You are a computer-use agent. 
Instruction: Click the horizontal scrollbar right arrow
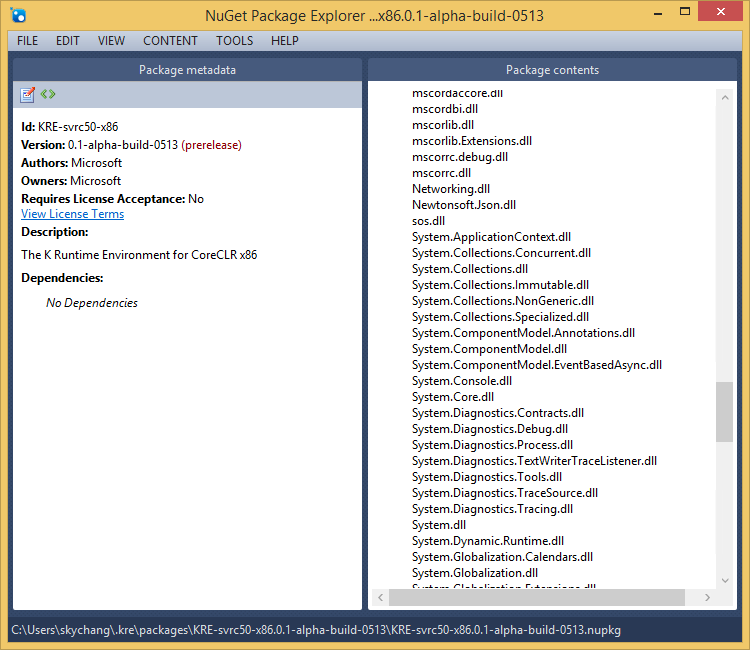pyautogui.click(x=707, y=597)
